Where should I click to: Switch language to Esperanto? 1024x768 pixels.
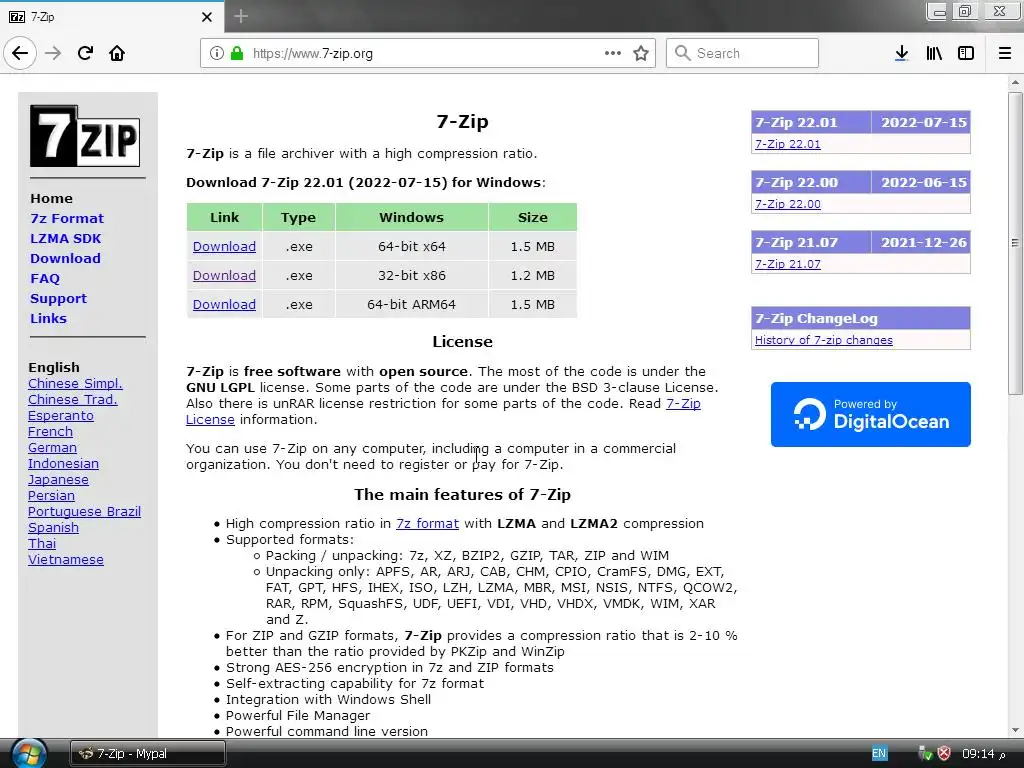click(x=61, y=415)
